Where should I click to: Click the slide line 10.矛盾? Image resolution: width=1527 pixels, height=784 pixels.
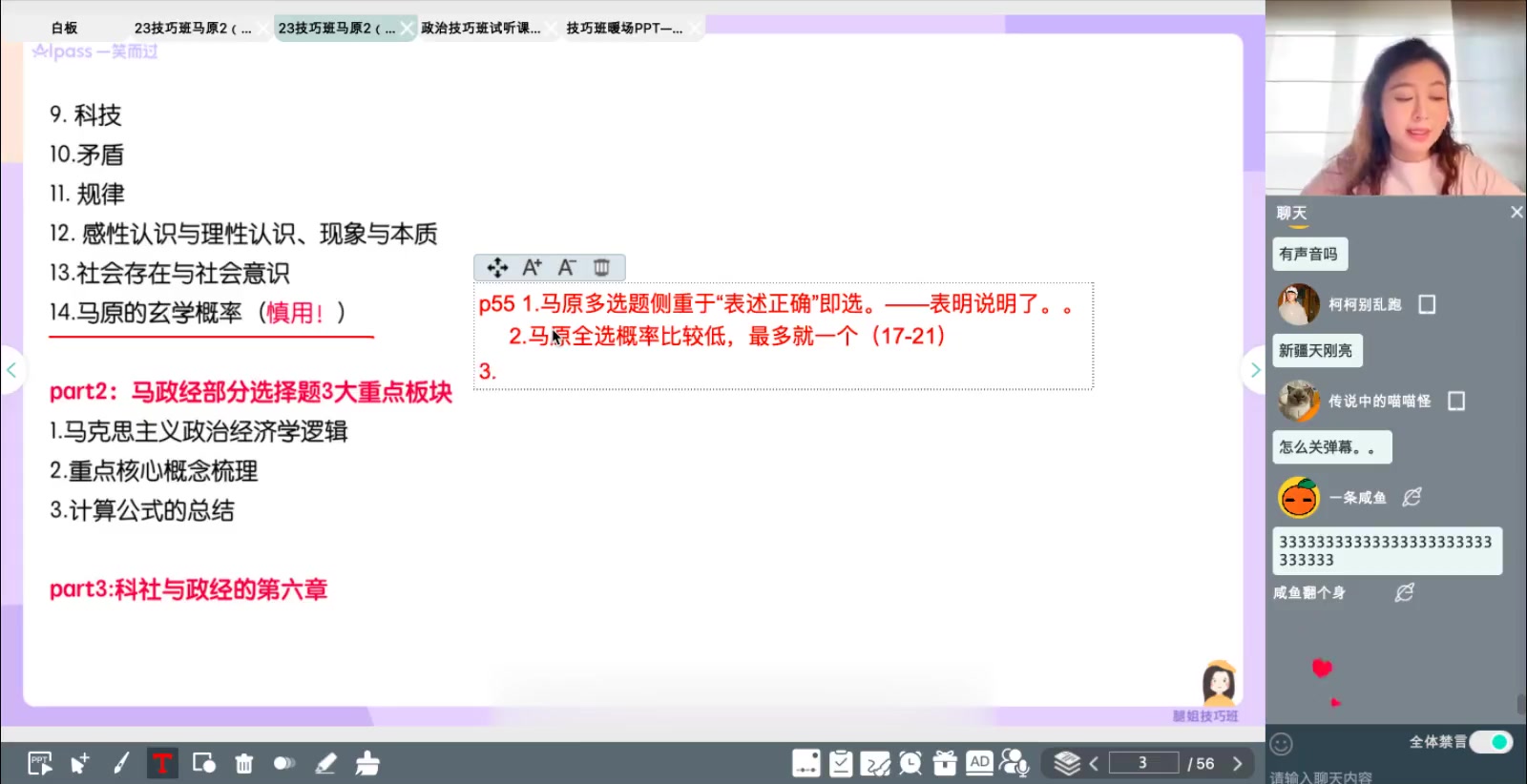pos(87,155)
